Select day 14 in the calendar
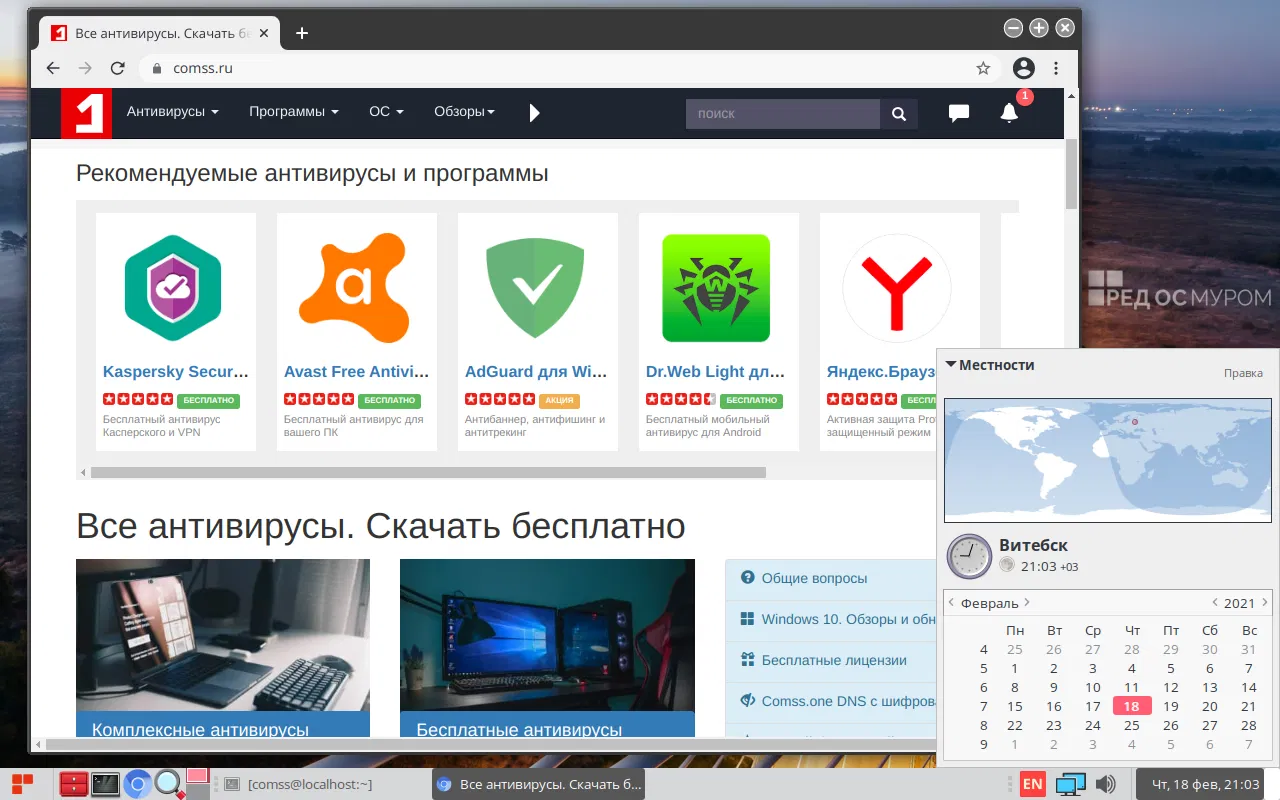Screen dimensions: 1280x800 point(1248,687)
